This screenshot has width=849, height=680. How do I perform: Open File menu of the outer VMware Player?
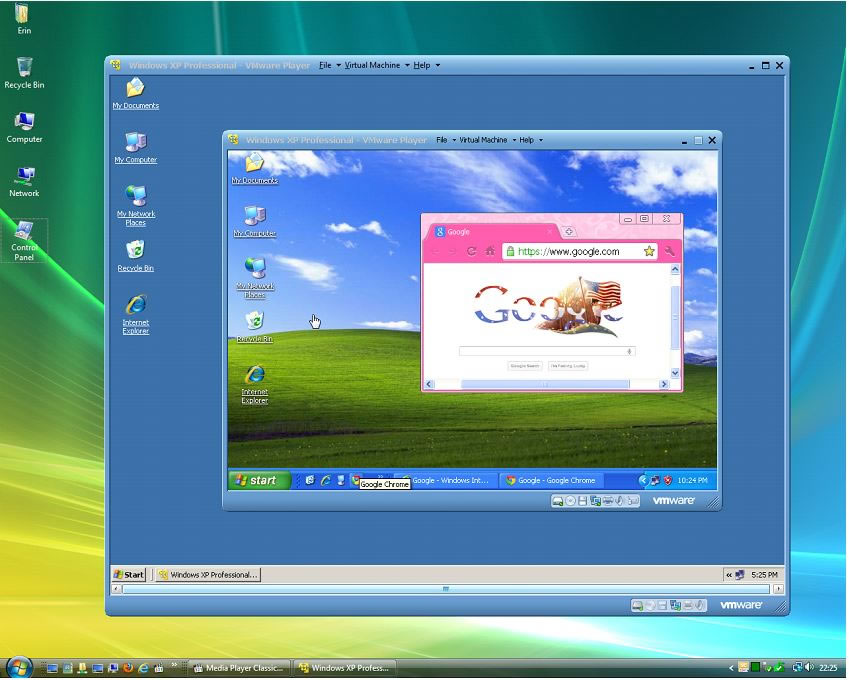(329, 65)
